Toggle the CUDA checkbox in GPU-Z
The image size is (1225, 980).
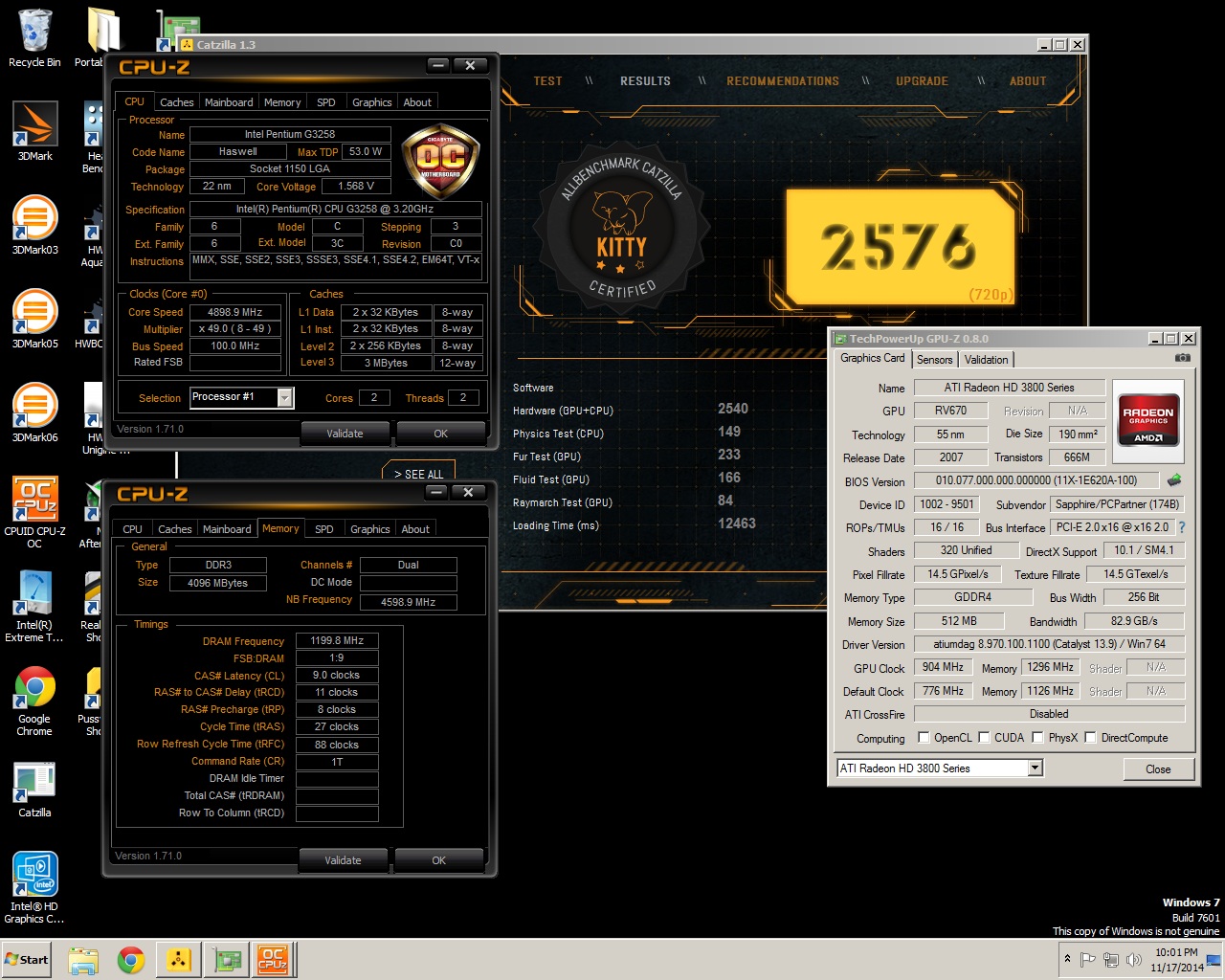click(984, 738)
